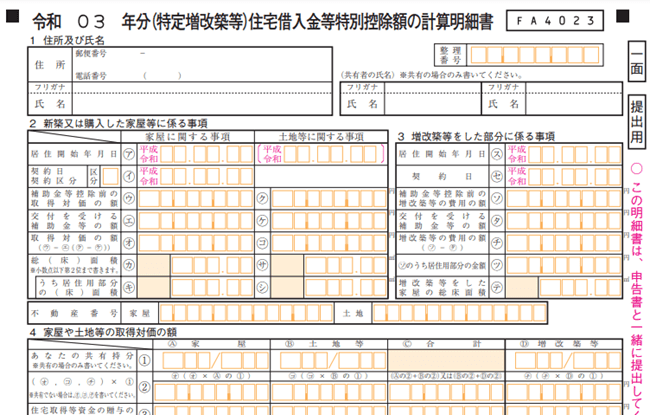Click the ㋡ 居住用部分の金額 field

click(564, 265)
